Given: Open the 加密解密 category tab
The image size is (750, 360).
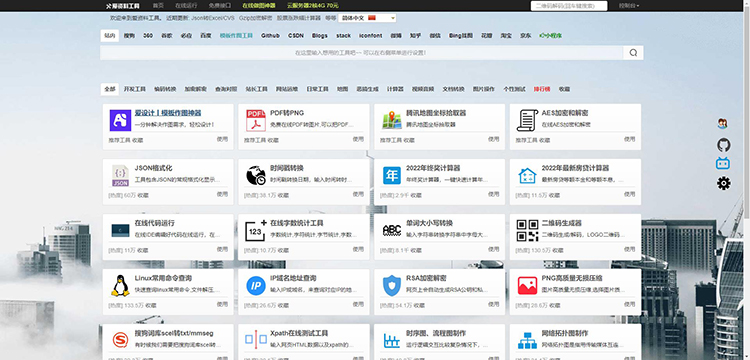Looking at the screenshot, I should point(196,89).
